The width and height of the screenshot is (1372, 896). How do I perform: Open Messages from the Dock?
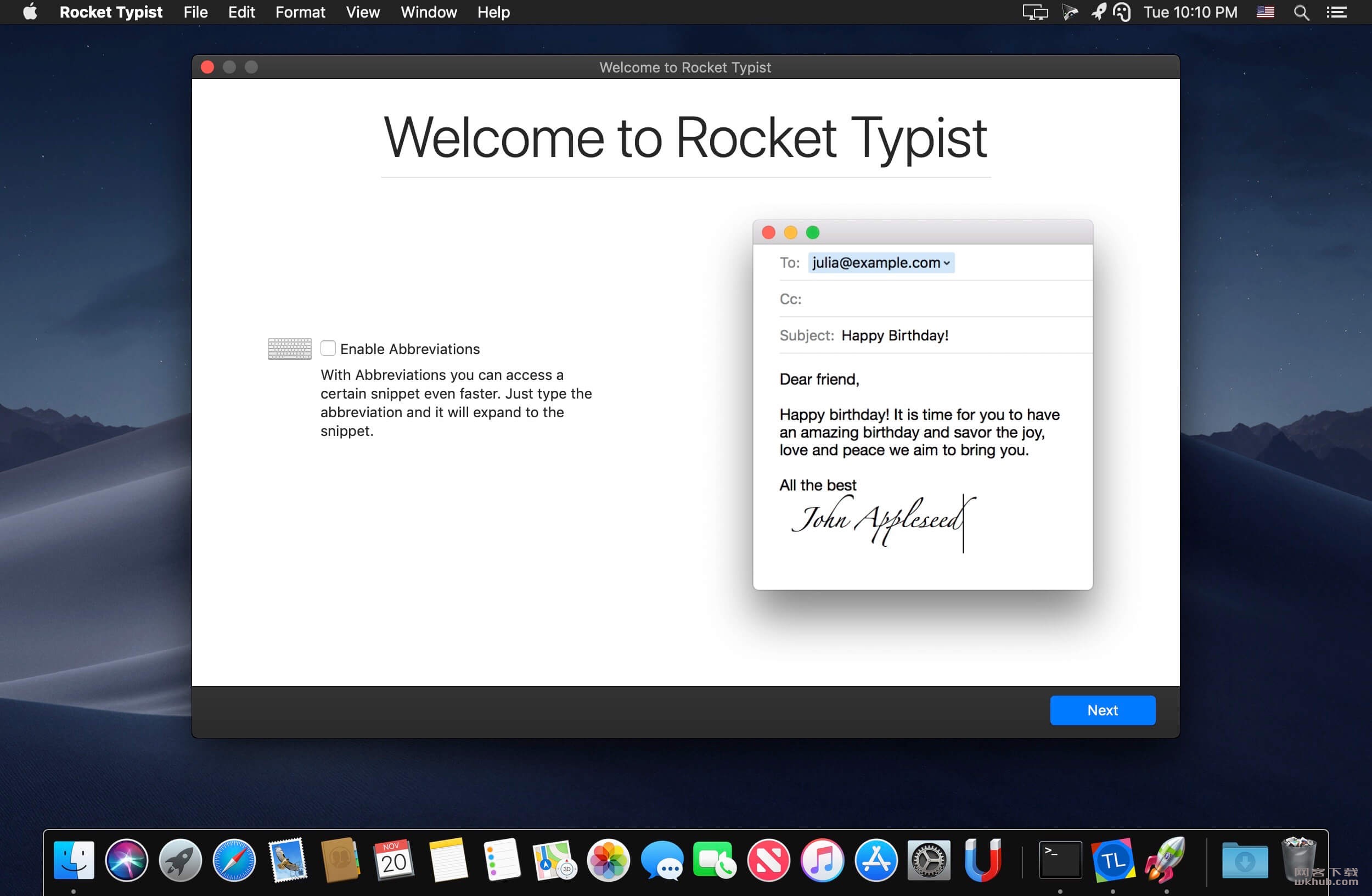point(662,860)
